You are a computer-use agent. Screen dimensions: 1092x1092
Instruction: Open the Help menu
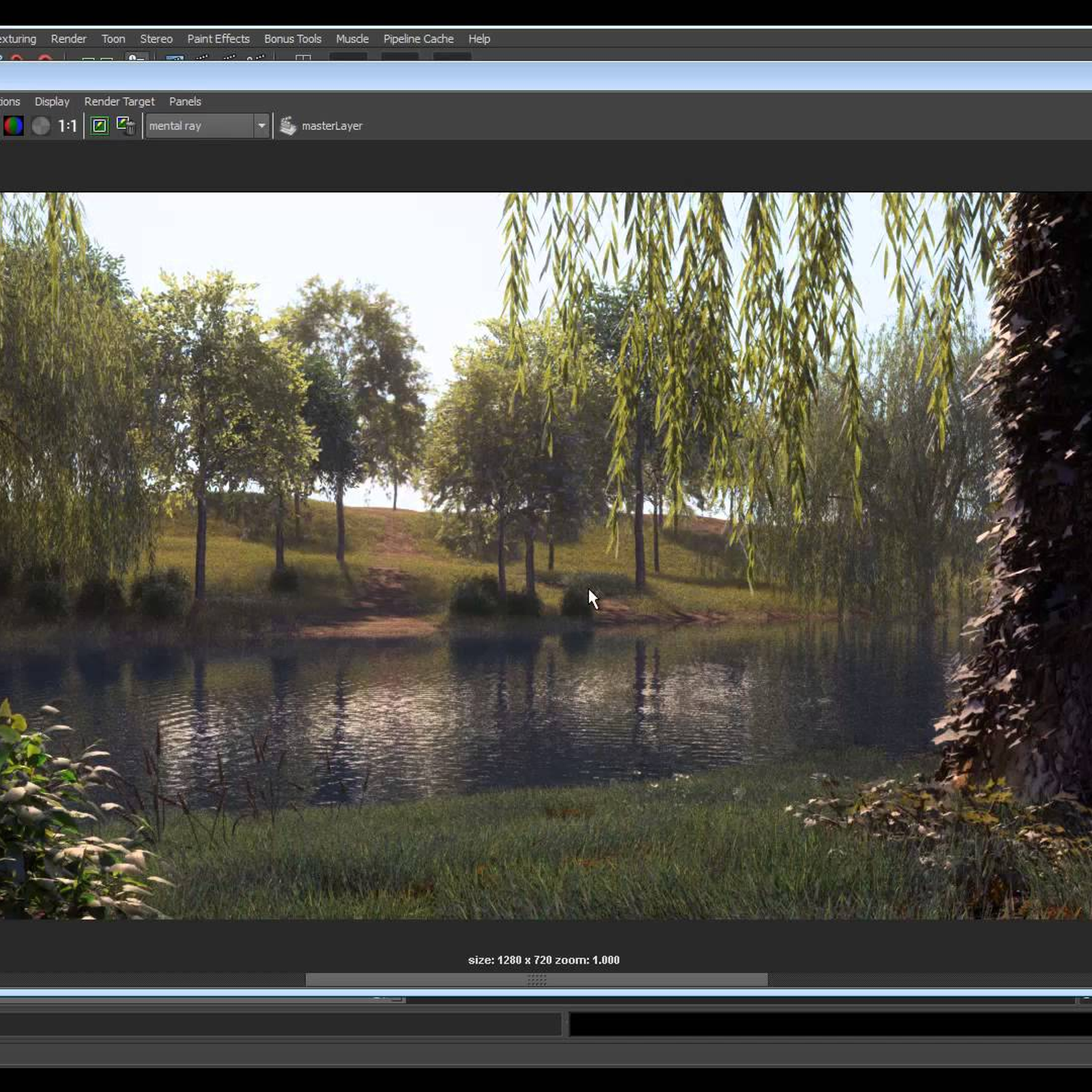[x=479, y=39]
